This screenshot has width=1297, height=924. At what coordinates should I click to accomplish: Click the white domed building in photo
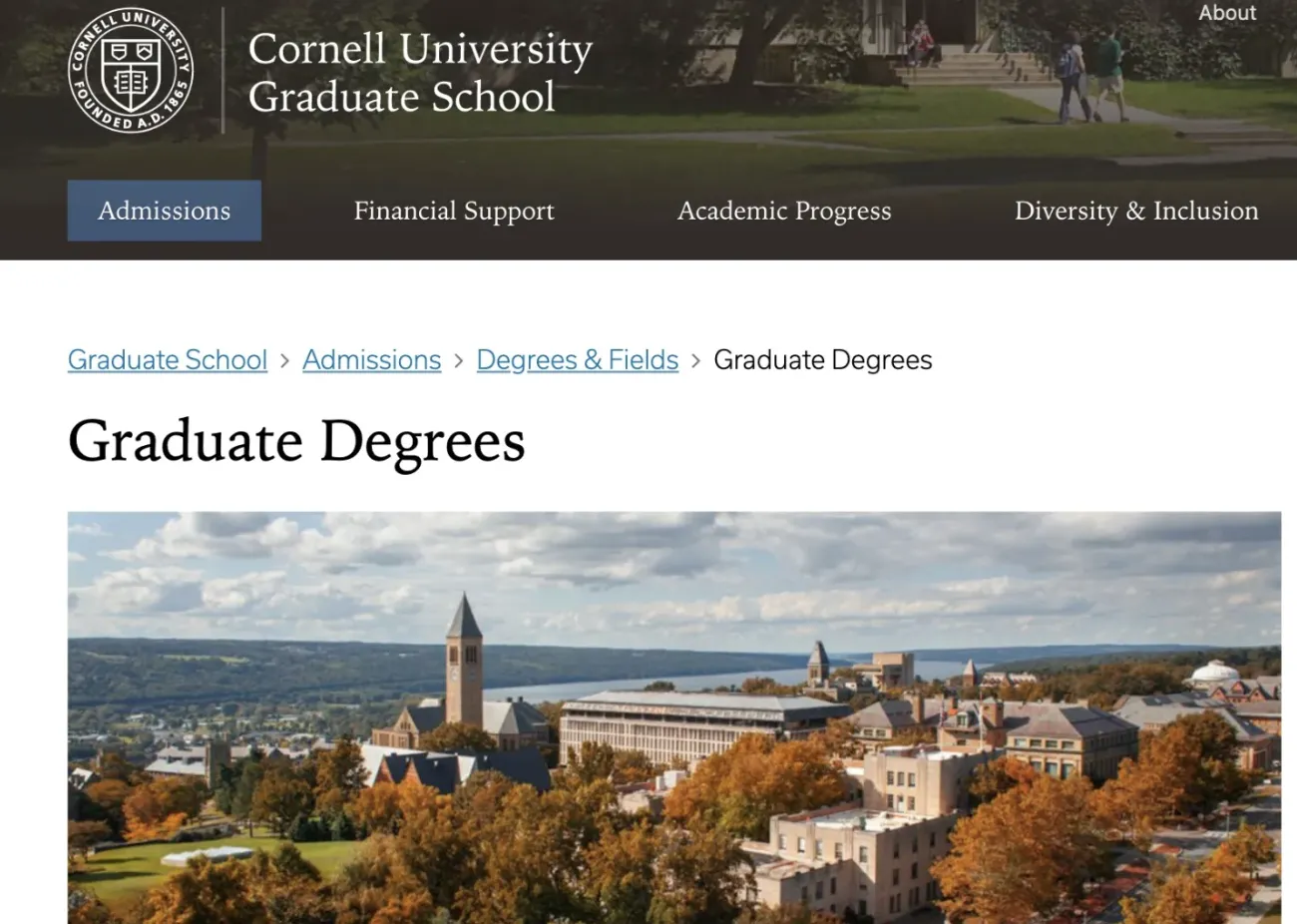[1214, 672]
